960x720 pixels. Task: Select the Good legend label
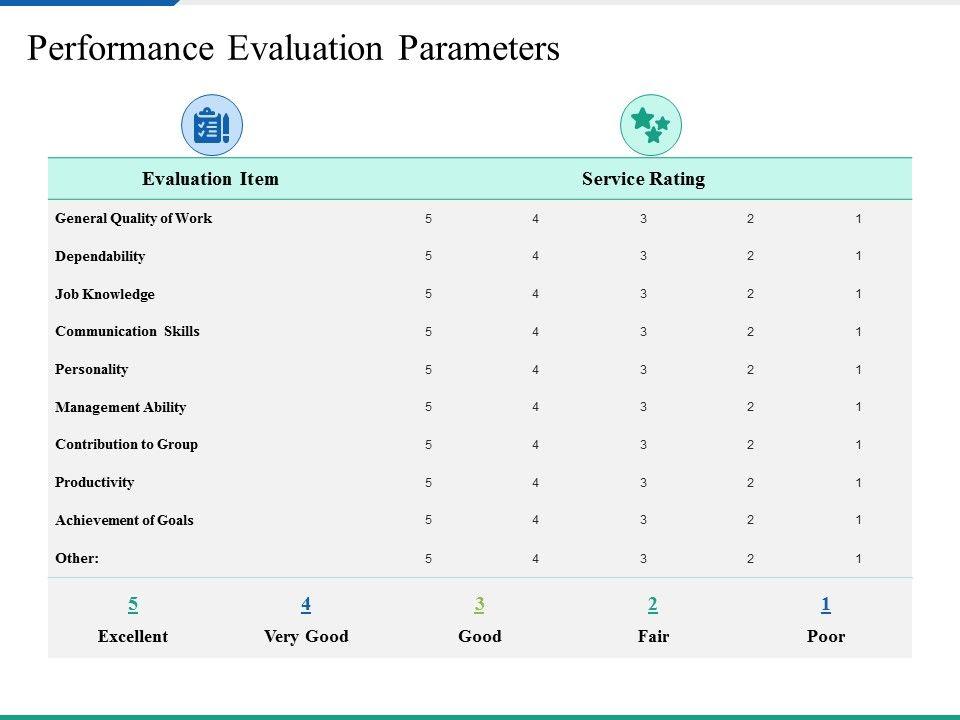click(x=480, y=637)
